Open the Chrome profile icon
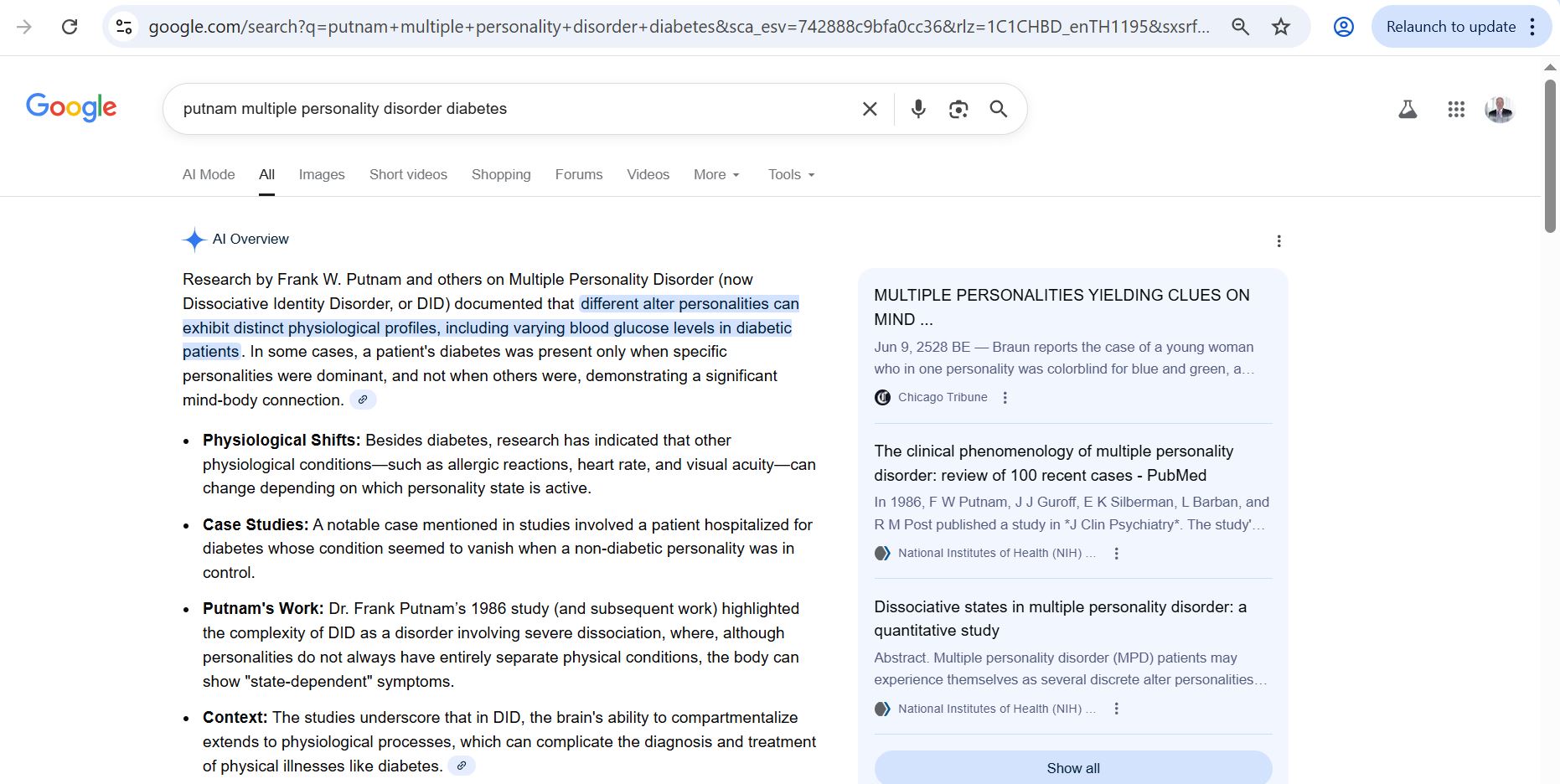1560x784 pixels. 1343,27
